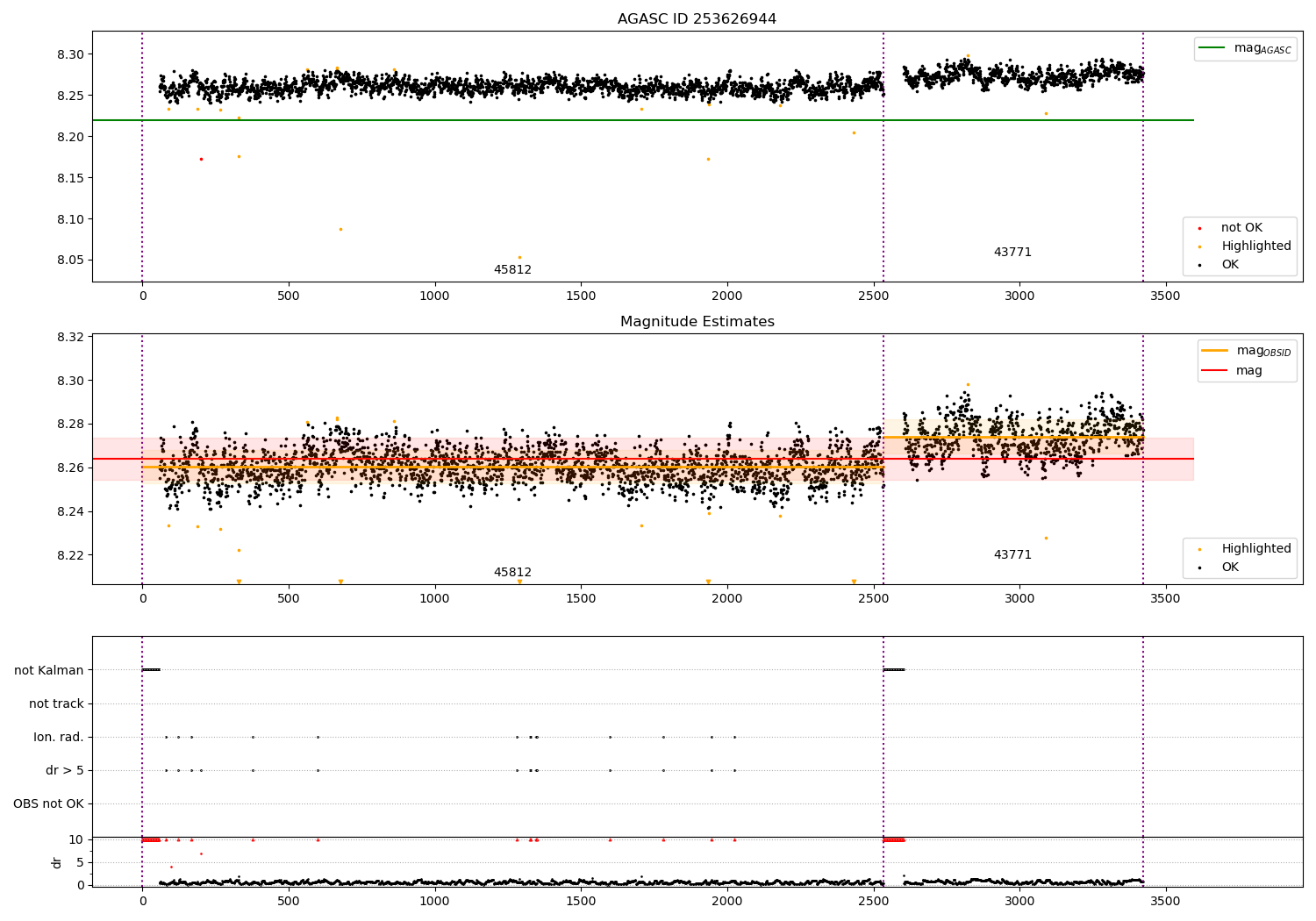
Task: Click the 3500 x-tick on the bottom plot
Action: click(x=1165, y=901)
